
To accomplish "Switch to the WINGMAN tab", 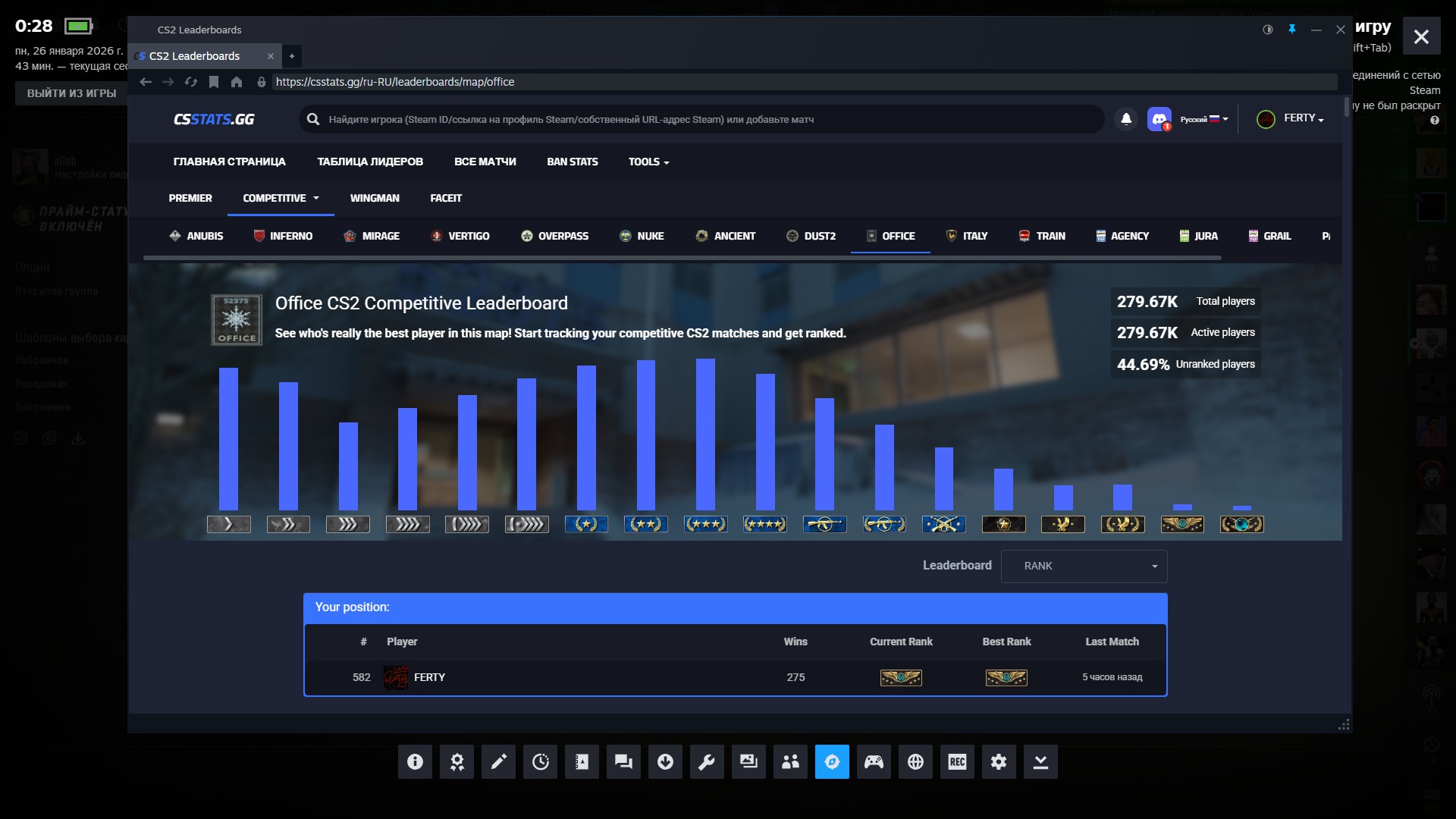I will coord(375,198).
